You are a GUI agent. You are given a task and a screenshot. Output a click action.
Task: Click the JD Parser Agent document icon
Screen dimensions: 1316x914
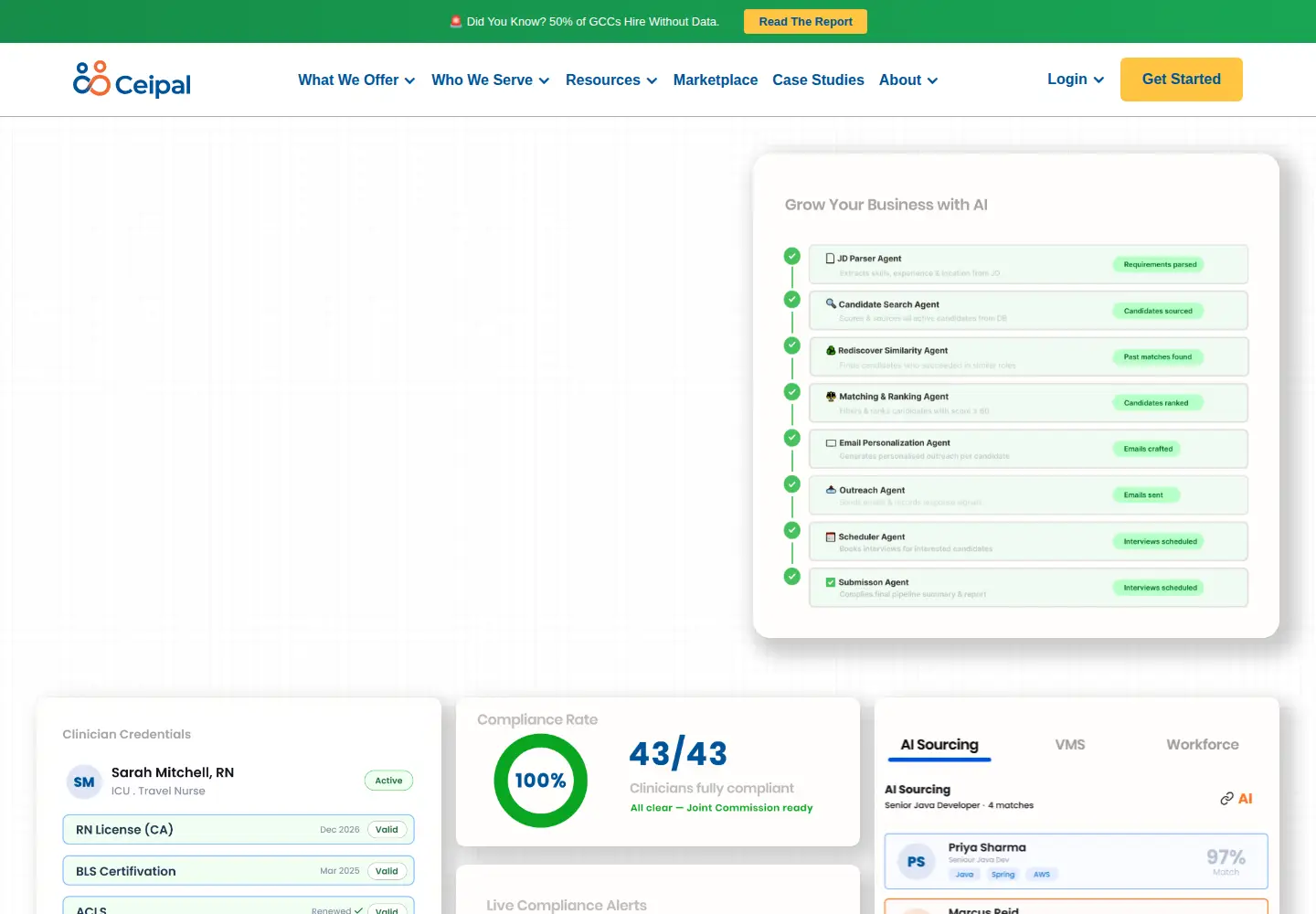point(830,259)
